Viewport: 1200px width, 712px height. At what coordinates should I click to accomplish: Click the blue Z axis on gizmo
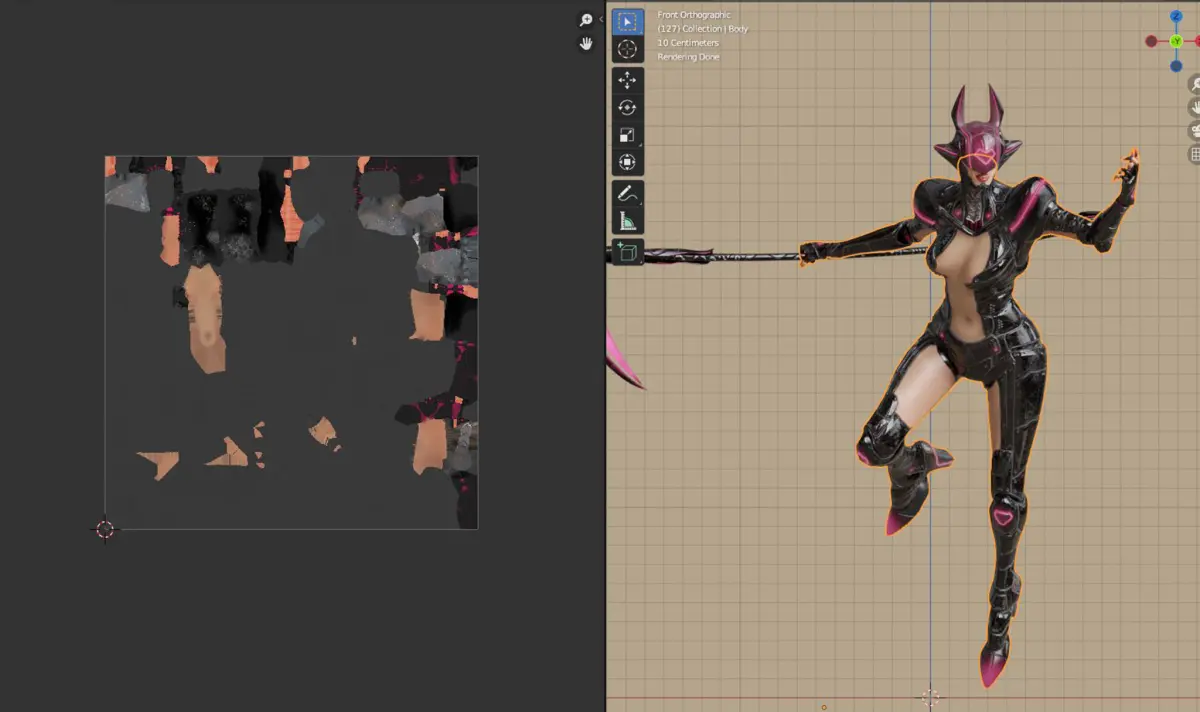1176,17
